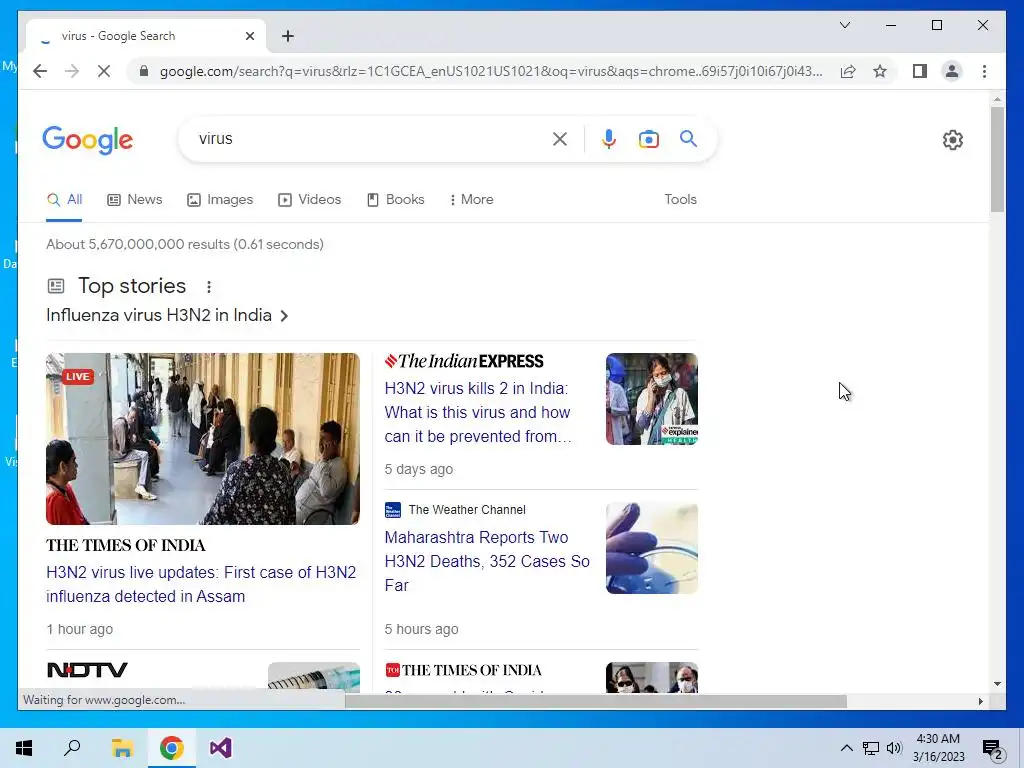Open Google quick settings gear
Viewport: 1024px width, 768px height.
tap(953, 140)
